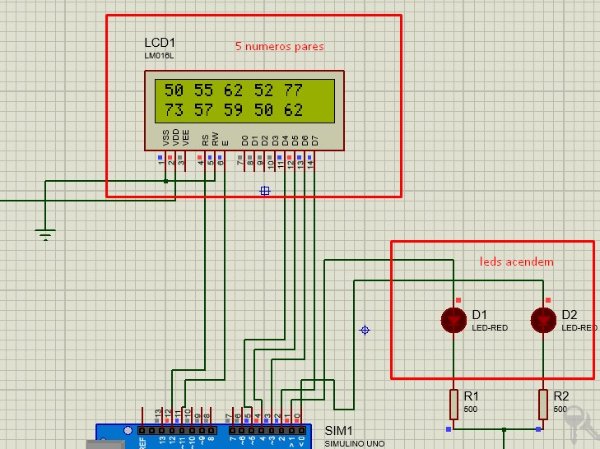Select the LCD1 component label

(x=158, y=46)
